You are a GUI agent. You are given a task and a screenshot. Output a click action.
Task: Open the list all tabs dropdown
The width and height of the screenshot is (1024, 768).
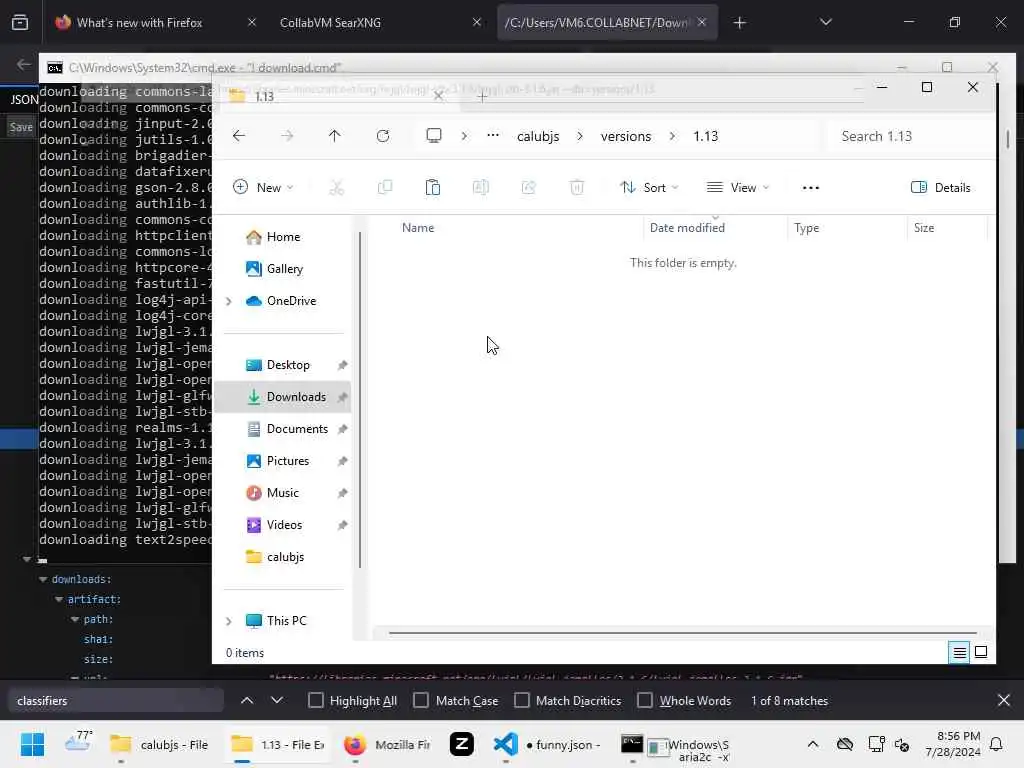click(x=825, y=23)
